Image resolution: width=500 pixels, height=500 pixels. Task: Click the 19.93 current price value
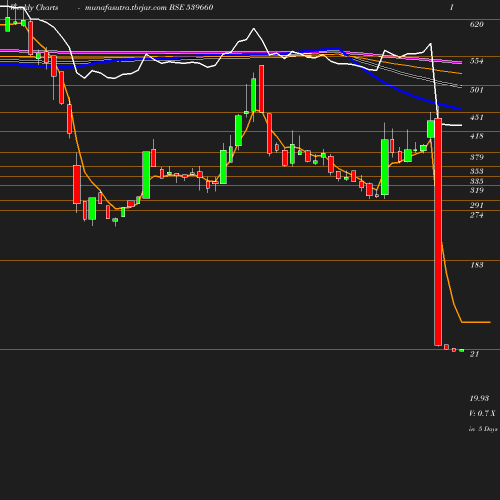[479, 398]
